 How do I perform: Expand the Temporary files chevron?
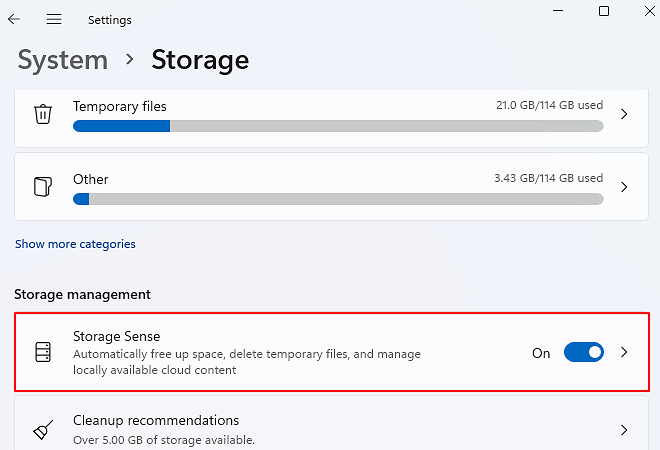[x=624, y=114]
